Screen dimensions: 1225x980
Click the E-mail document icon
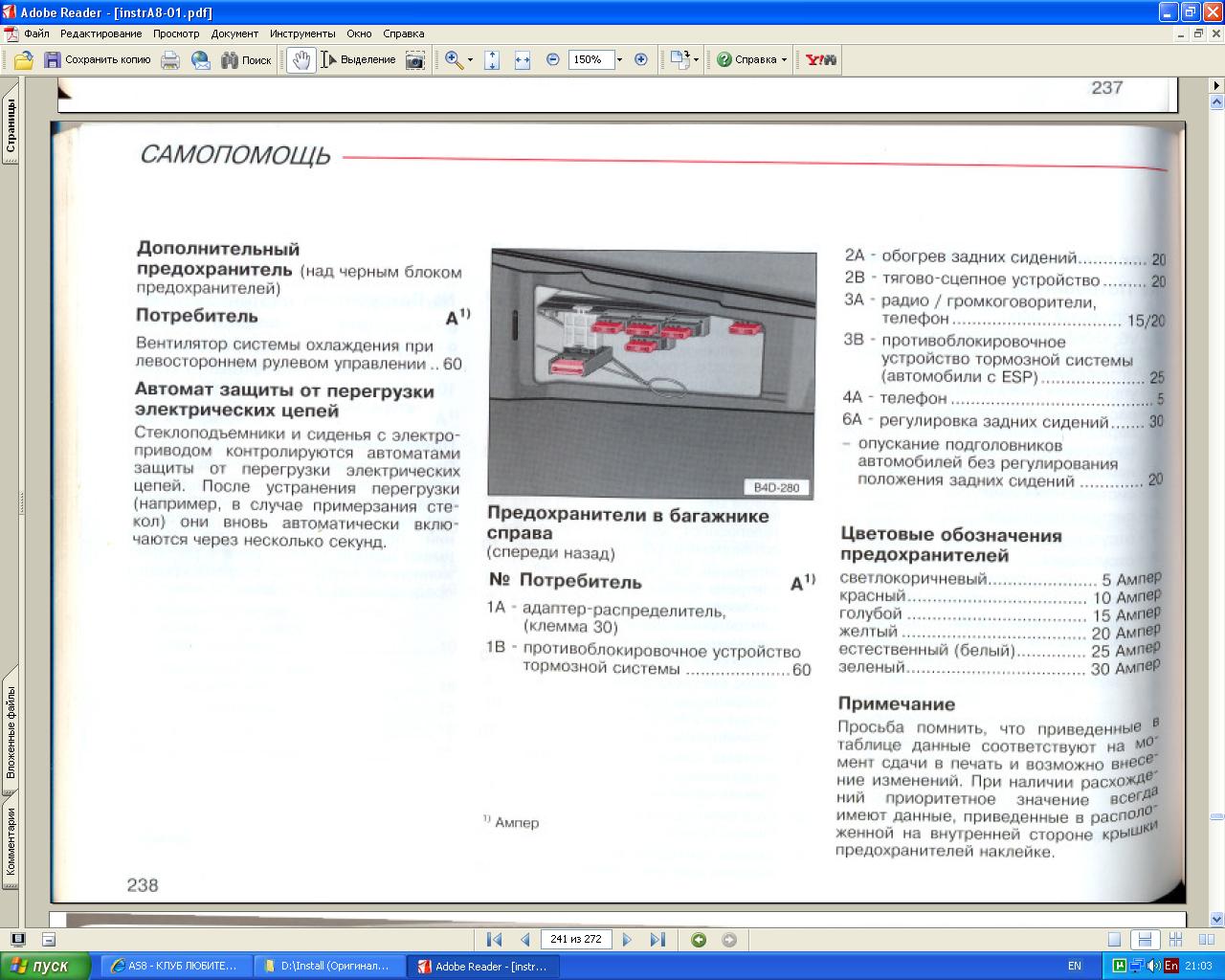[x=201, y=60]
